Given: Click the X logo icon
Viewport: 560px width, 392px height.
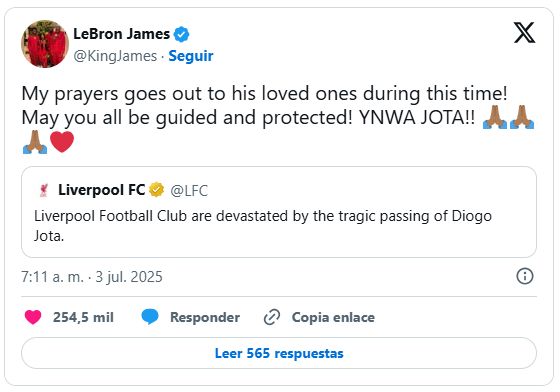Looking at the screenshot, I should click(524, 32).
